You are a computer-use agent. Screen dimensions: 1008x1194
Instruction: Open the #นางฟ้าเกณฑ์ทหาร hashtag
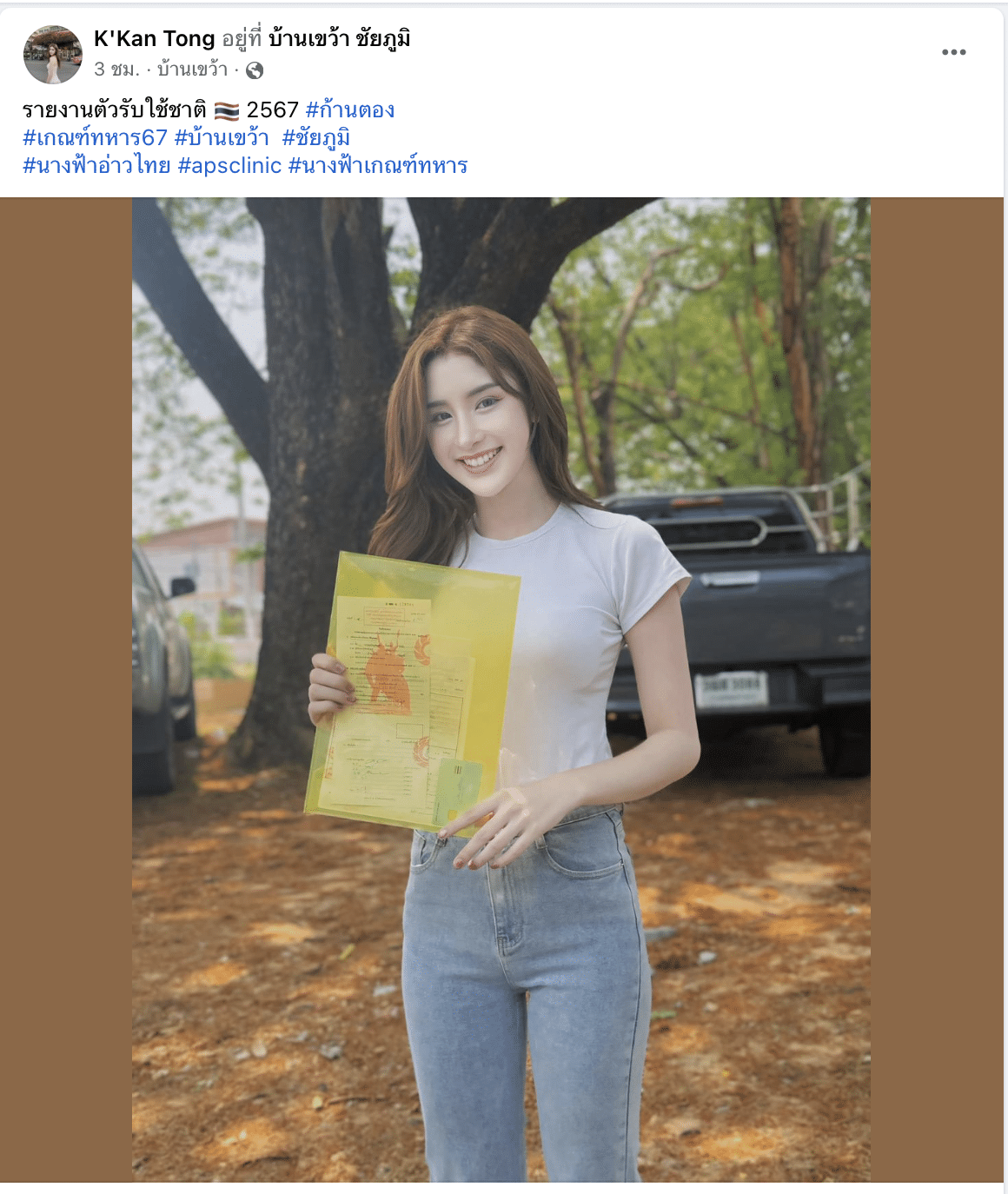(x=378, y=165)
